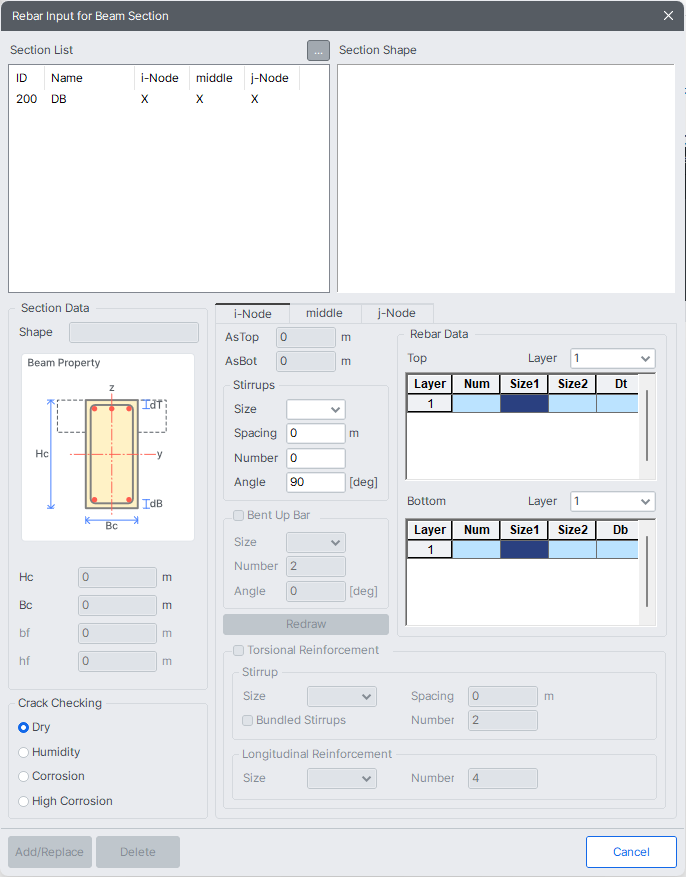Click the Beam Property section diagram
686x877 pixels.
point(108,448)
